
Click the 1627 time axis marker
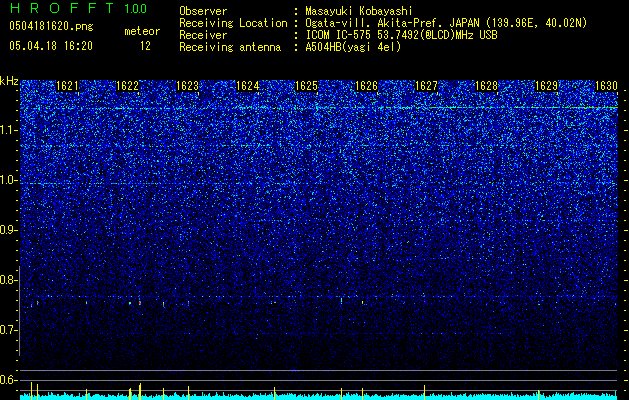[x=426, y=86]
